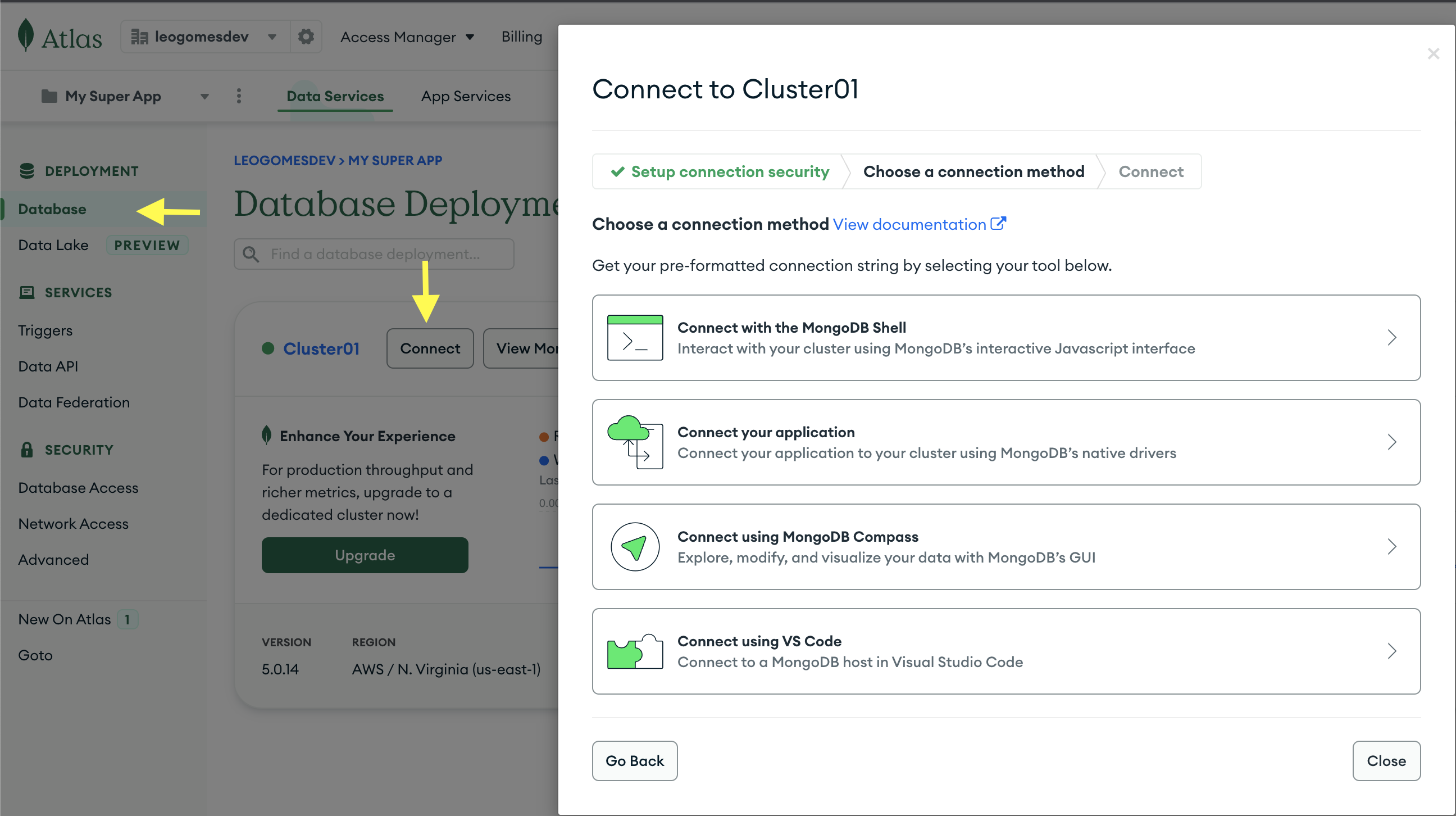This screenshot has height=816, width=1456.
Task: Switch to the Data Services tab
Action: point(334,95)
